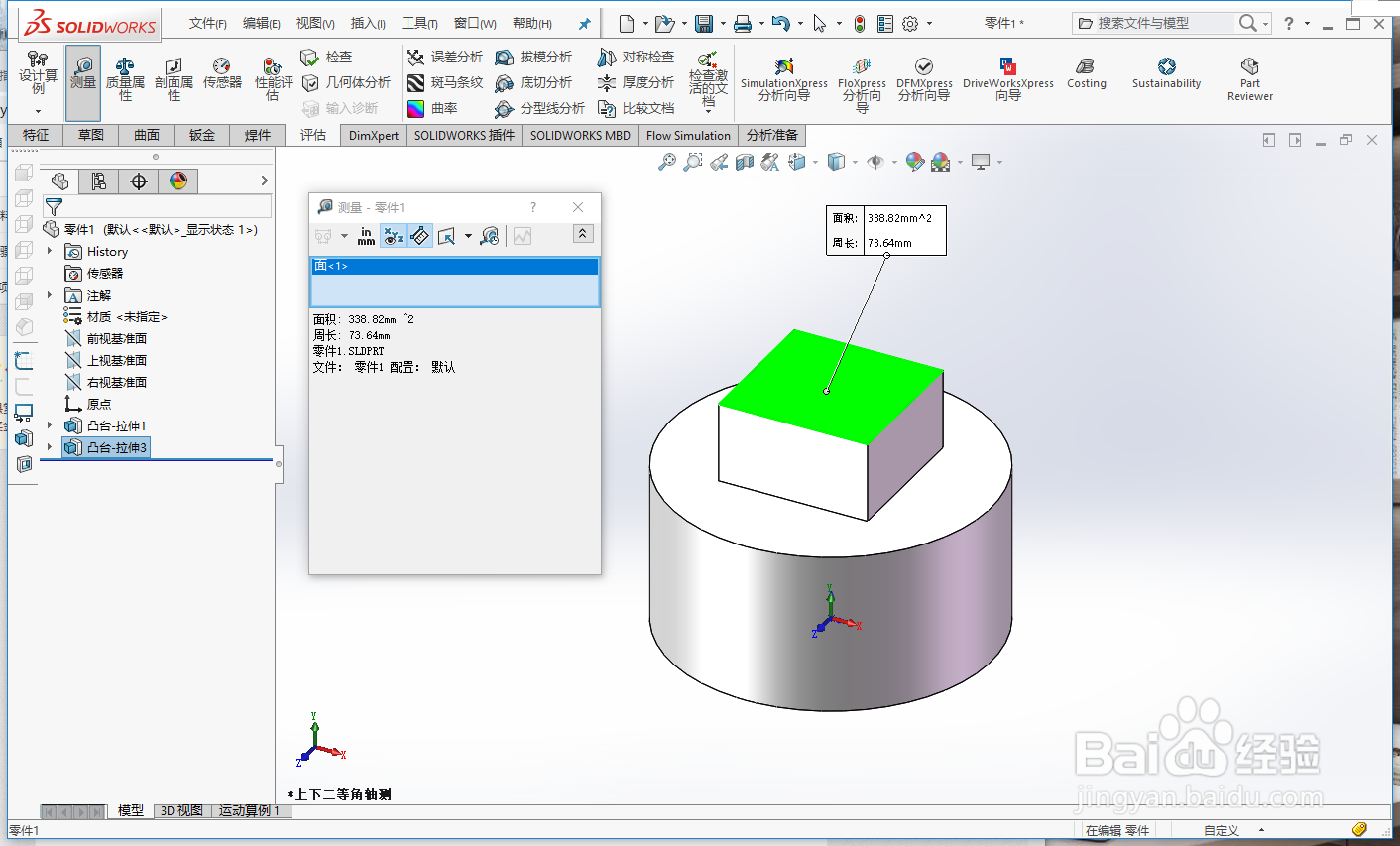Open the 文件 File menu
The image size is (1400, 846).
point(208,23)
